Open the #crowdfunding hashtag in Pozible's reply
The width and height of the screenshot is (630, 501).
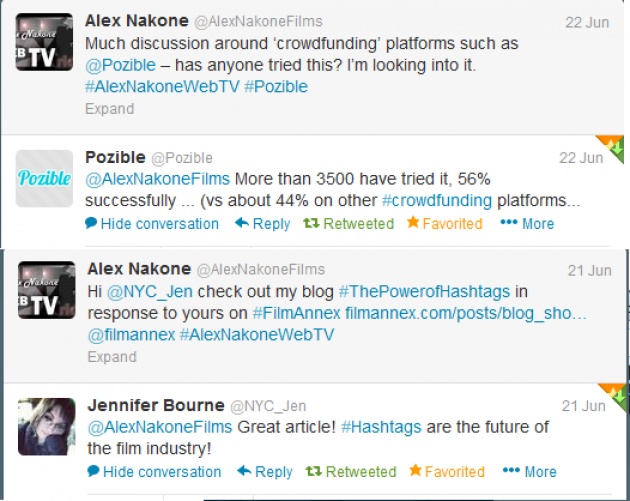[x=437, y=200]
